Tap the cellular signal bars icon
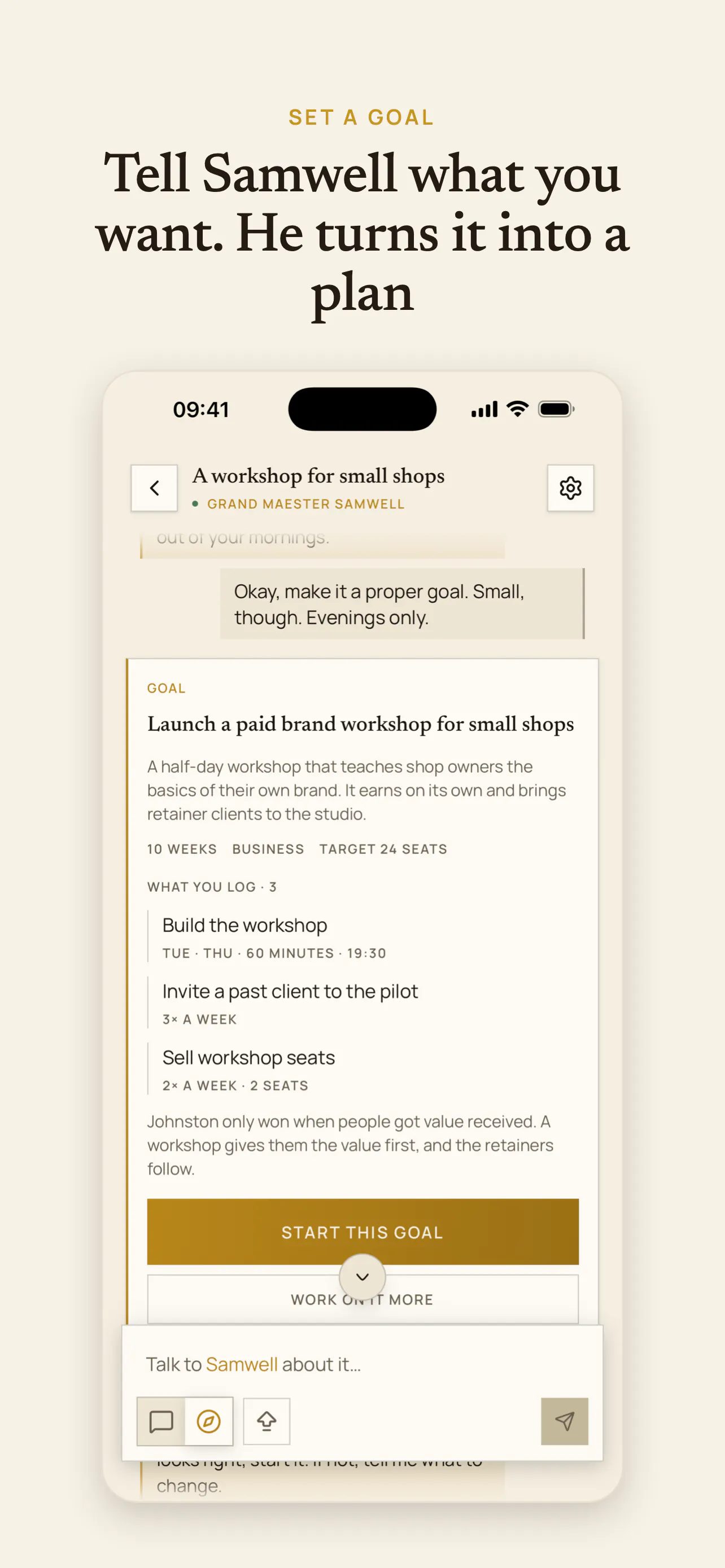The width and height of the screenshot is (725, 1568). 484,410
